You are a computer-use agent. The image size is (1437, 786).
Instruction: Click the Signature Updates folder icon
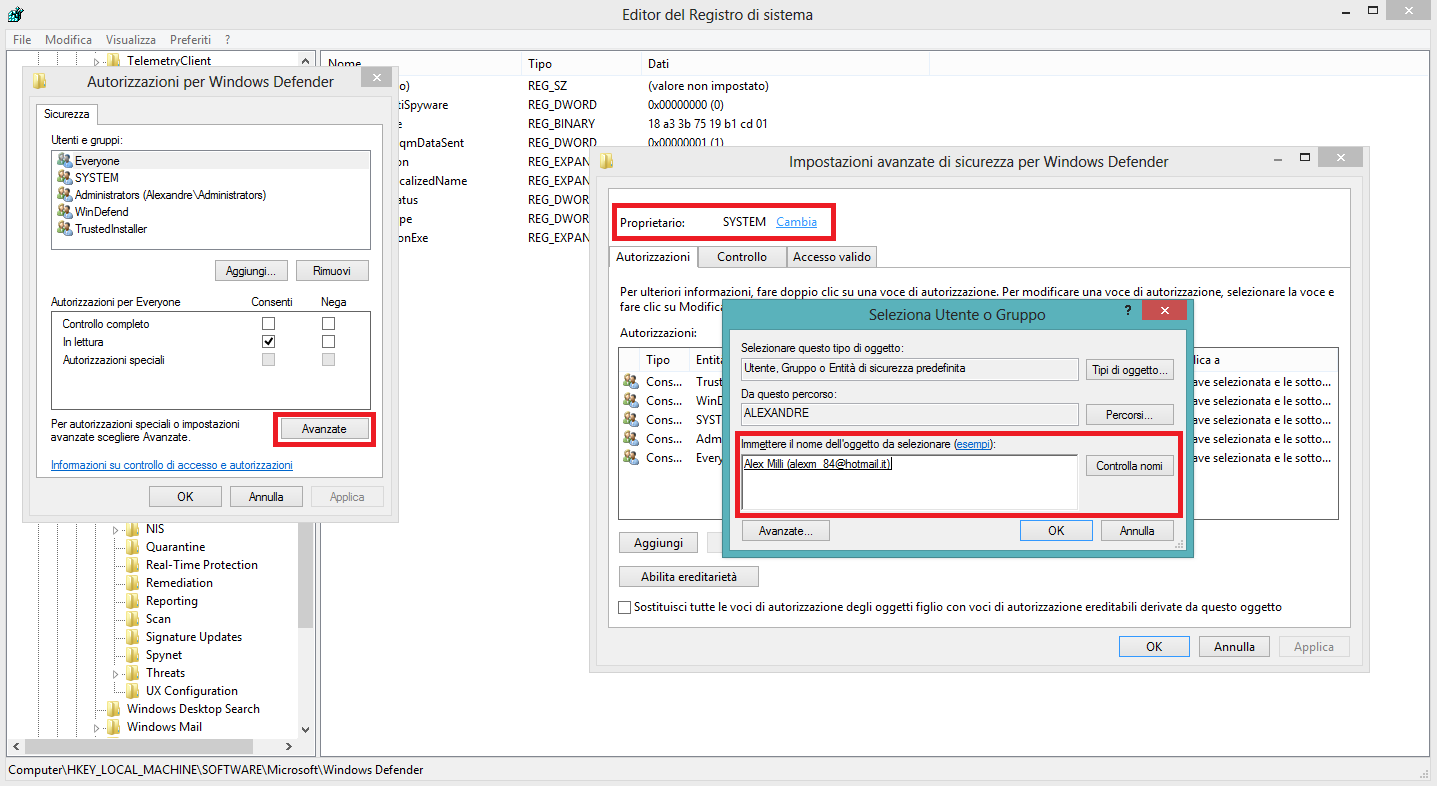[133, 637]
